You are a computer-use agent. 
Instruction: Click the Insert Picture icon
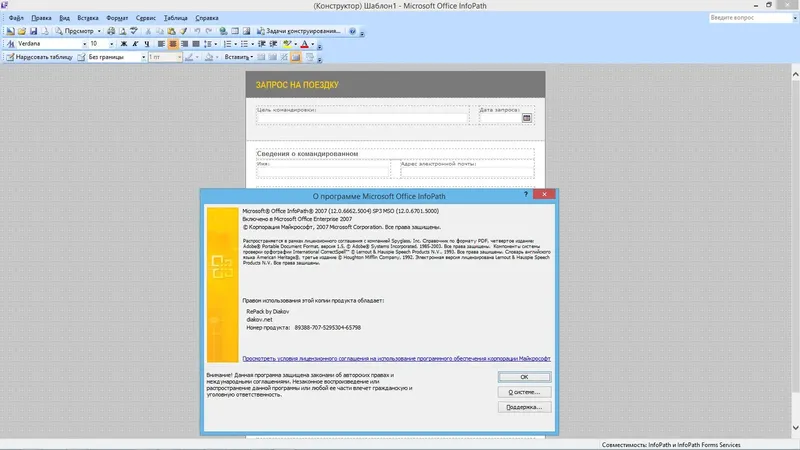[246, 31]
